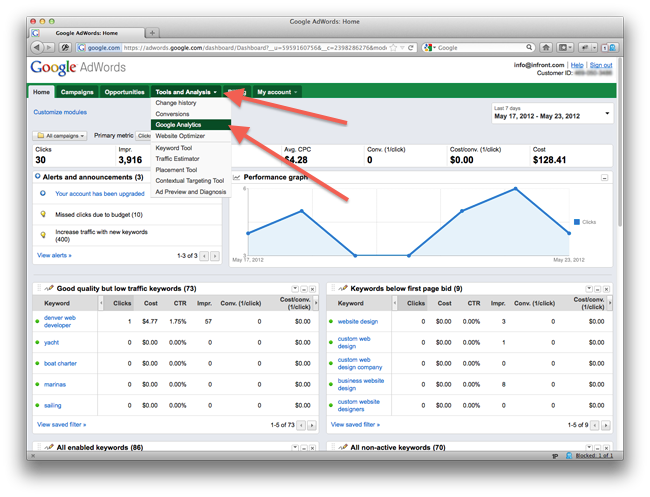
Task: Open Good quality keywords module options dropdown
Action: [295, 289]
